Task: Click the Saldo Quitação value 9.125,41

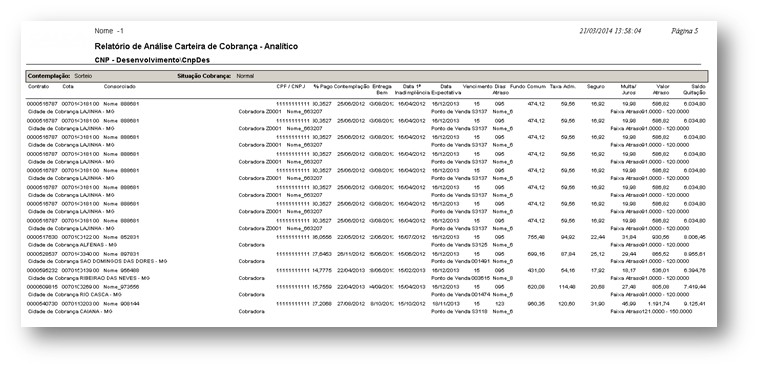Action: click(695, 304)
